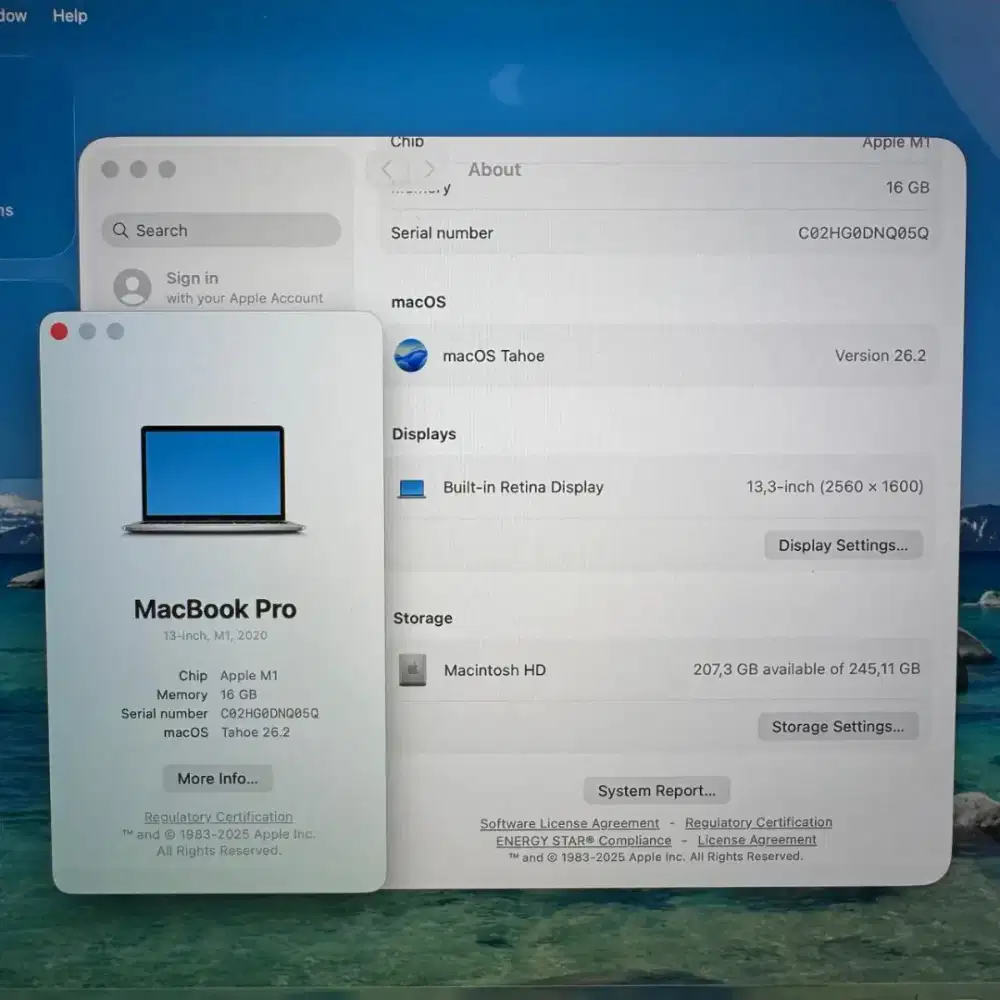Open Display Settings
Viewport: 1000px width, 1000px height.
pyautogui.click(x=843, y=545)
